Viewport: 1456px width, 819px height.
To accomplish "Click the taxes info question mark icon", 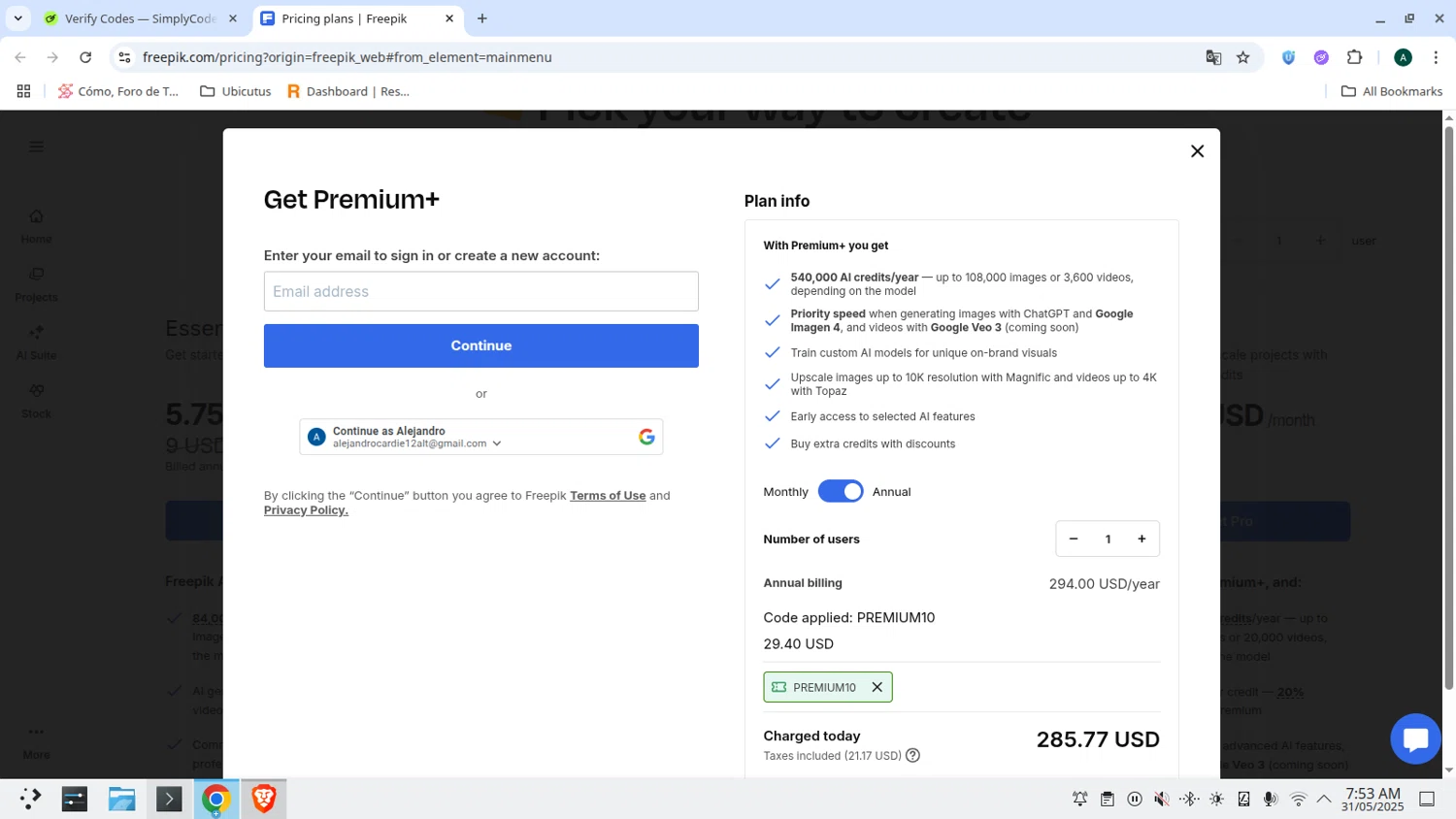I will pyautogui.click(x=912, y=756).
